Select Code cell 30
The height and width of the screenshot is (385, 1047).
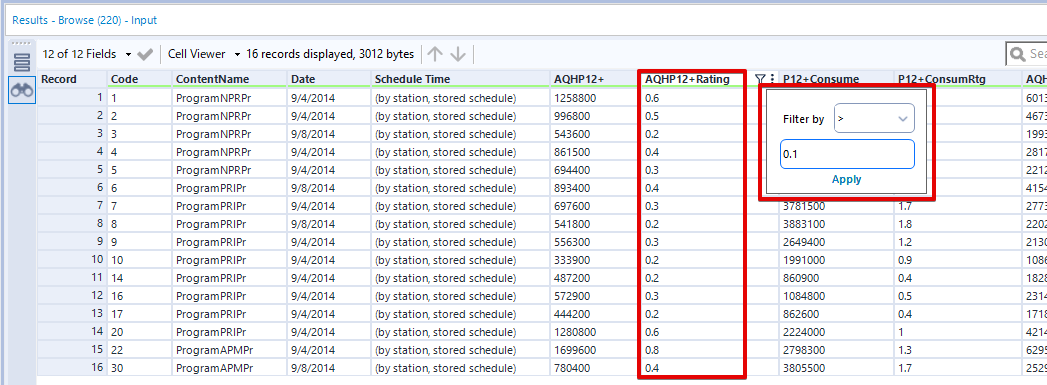click(140, 367)
